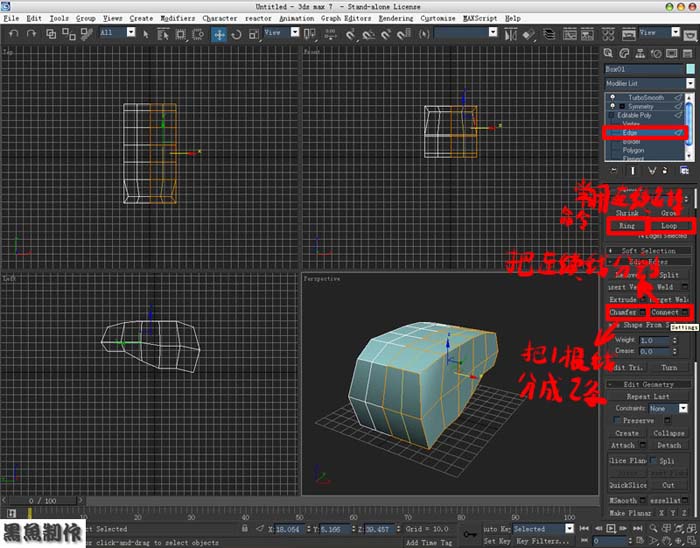Click the QuickSlice button

tap(628, 485)
